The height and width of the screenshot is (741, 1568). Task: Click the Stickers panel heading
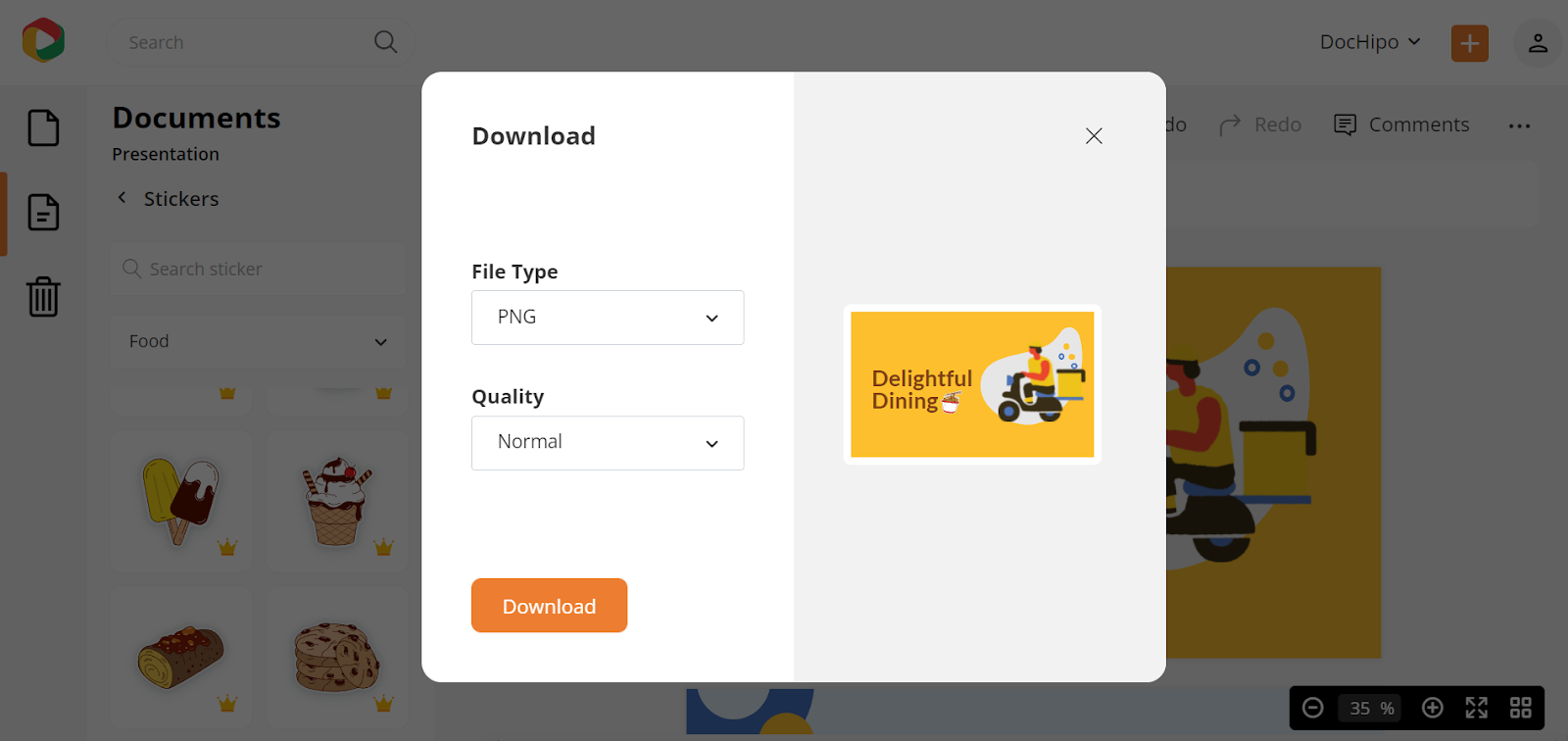click(181, 199)
